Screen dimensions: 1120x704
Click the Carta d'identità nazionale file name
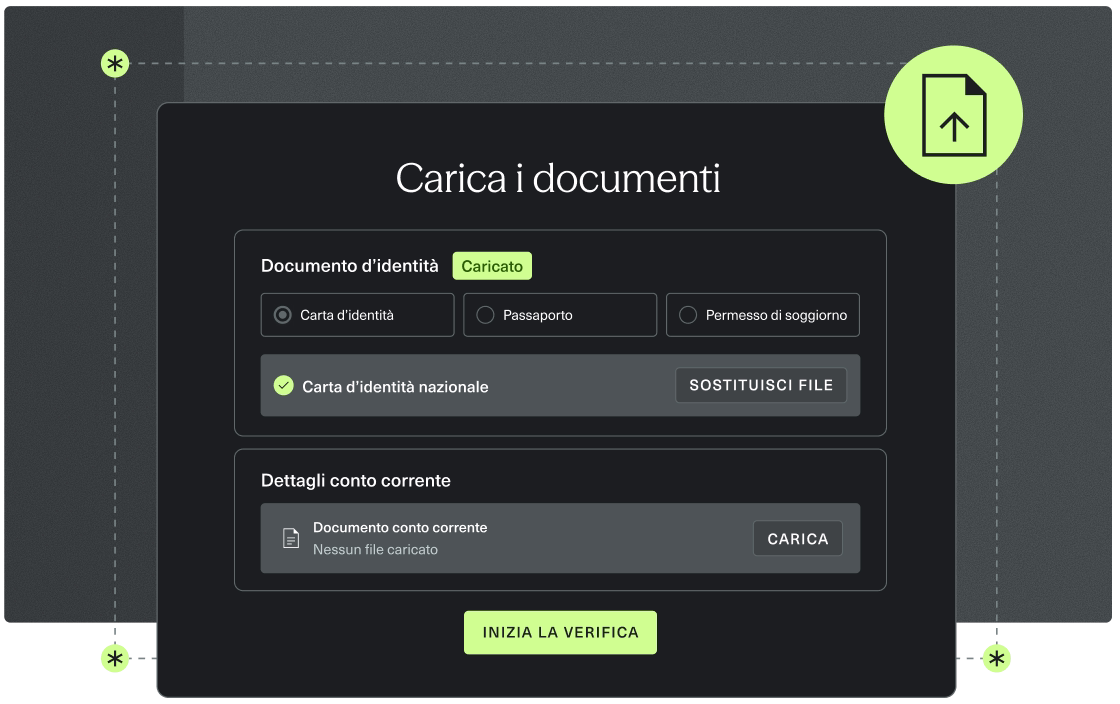395,387
